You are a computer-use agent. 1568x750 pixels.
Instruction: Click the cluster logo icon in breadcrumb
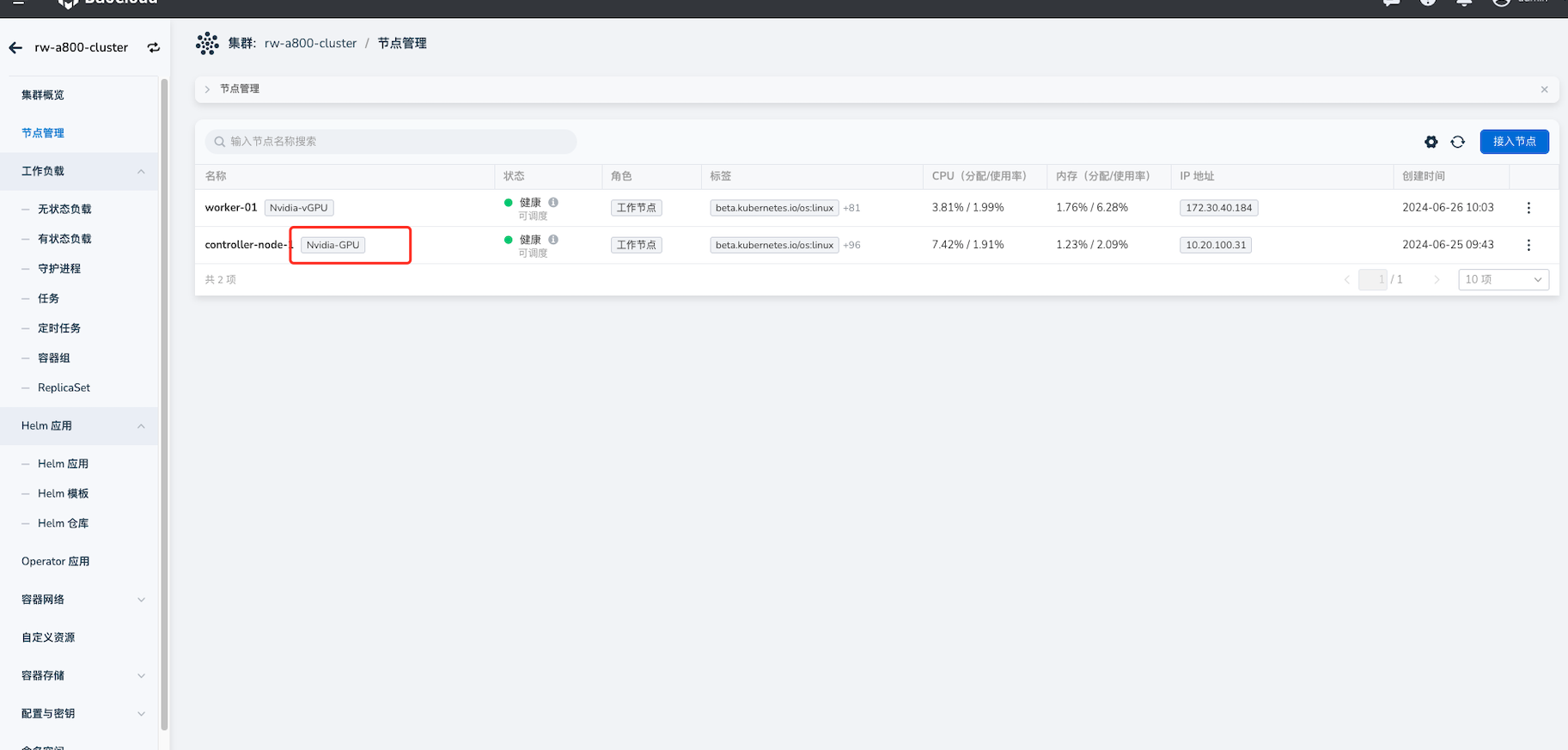click(x=207, y=44)
